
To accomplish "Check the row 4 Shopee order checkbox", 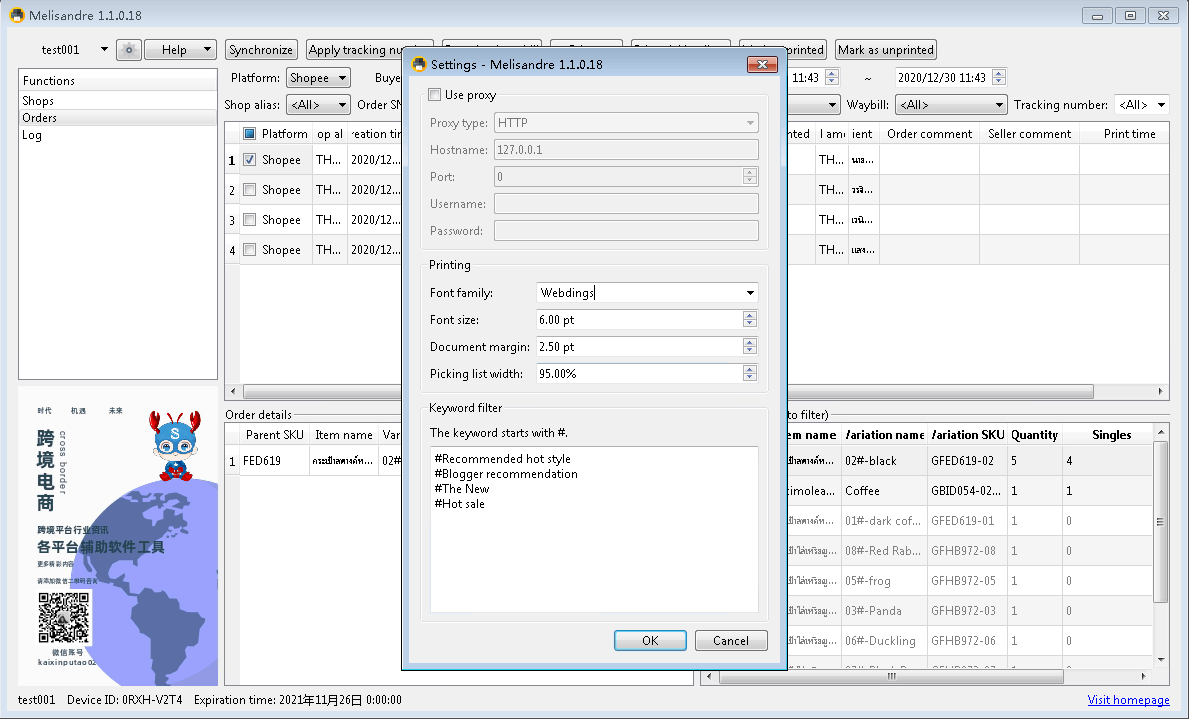I will [x=249, y=250].
